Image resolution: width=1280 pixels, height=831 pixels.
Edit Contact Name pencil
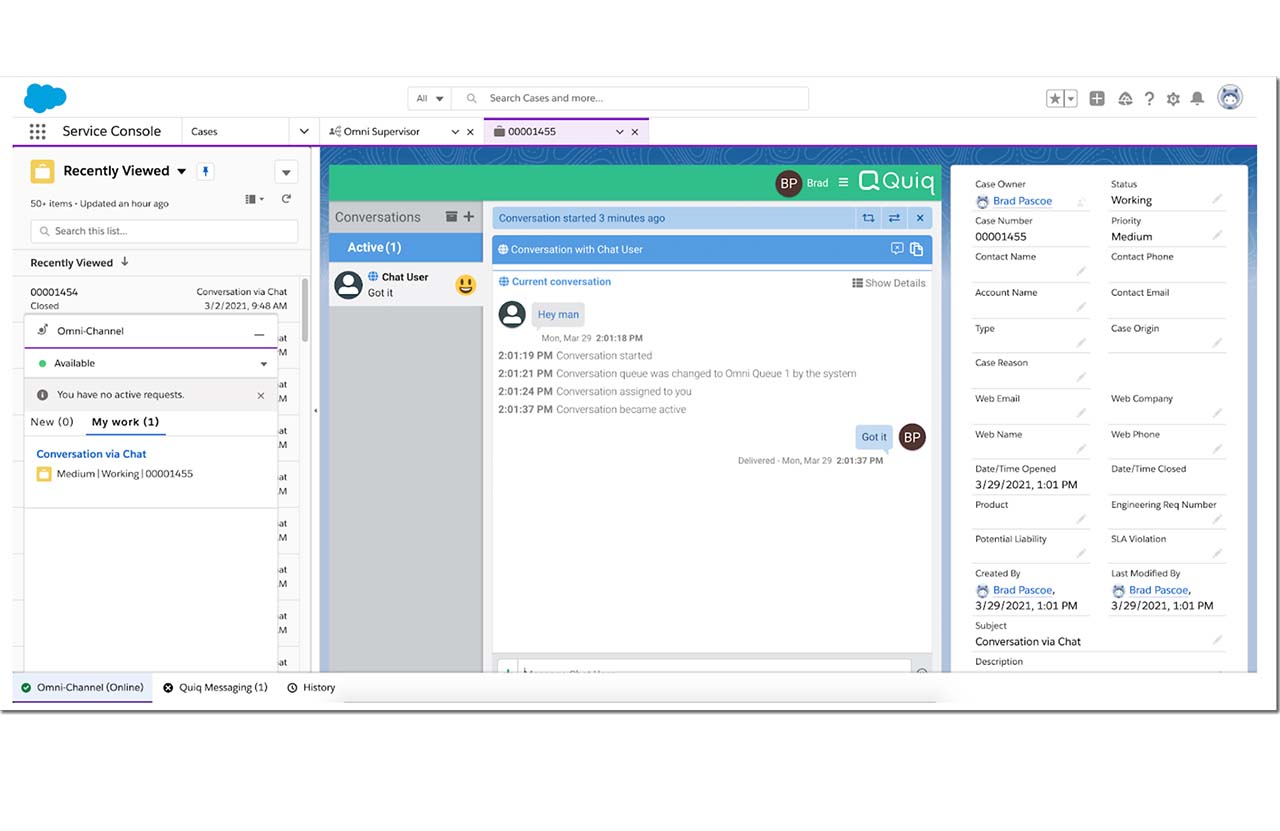(1081, 271)
